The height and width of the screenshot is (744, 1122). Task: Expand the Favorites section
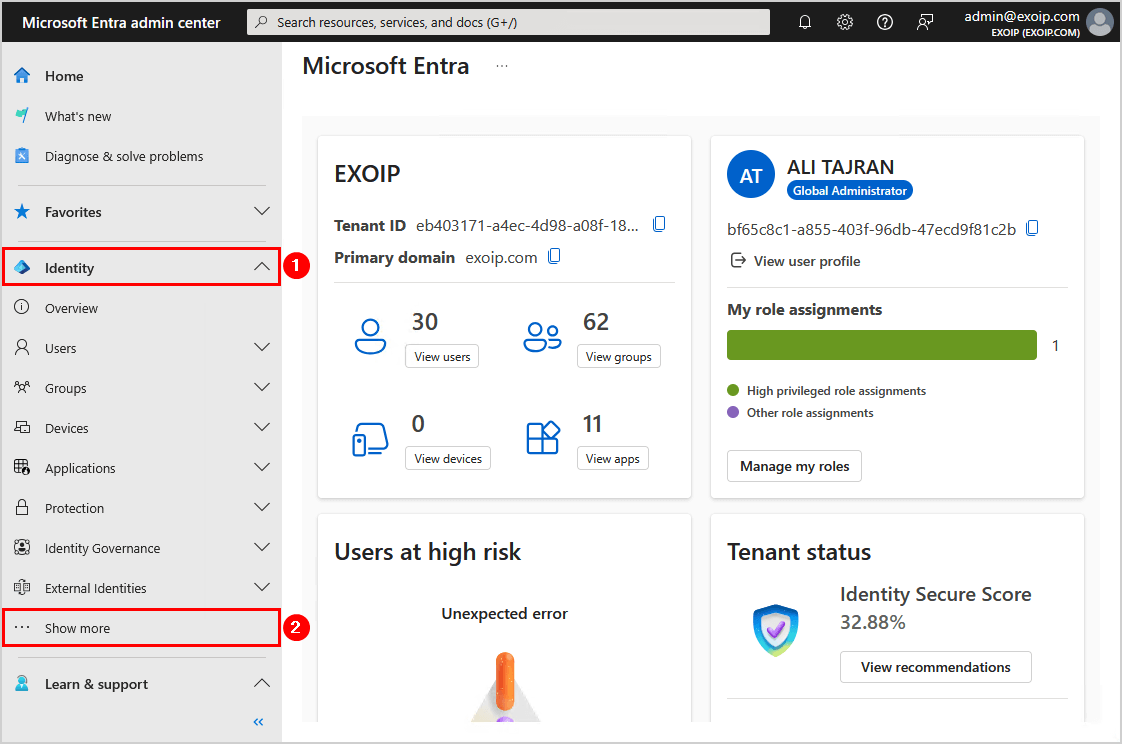[261, 212]
